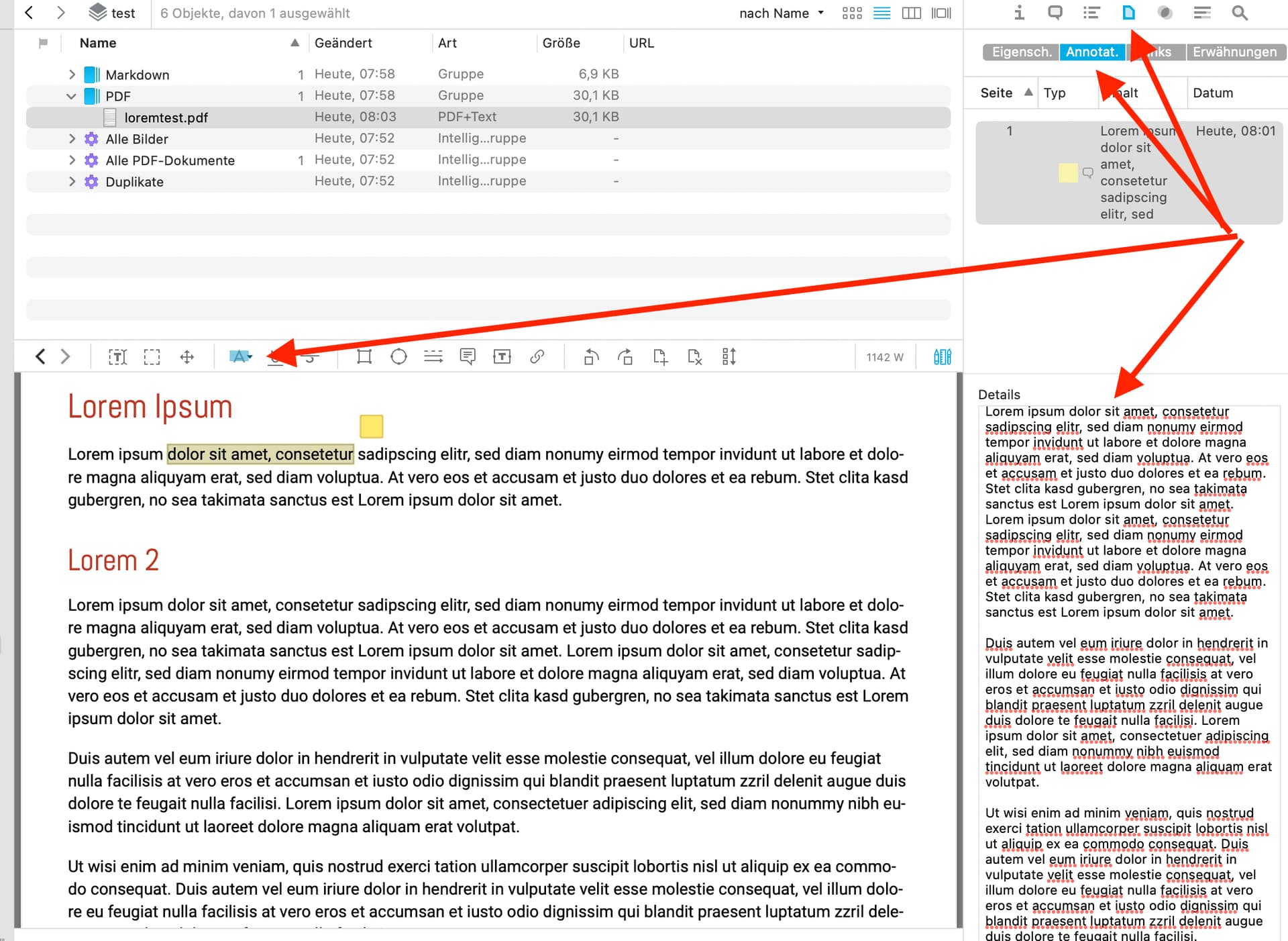The image size is (1288, 941).
Task: Go forward with the top navigation arrow
Action: 60,13
